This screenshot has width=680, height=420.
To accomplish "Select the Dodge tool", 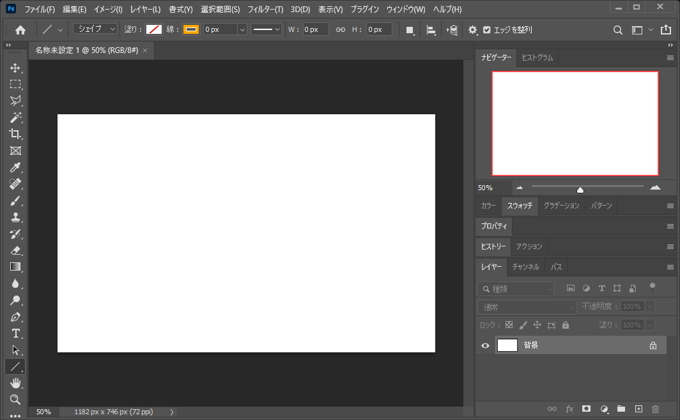I will pyautogui.click(x=15, y=300).
